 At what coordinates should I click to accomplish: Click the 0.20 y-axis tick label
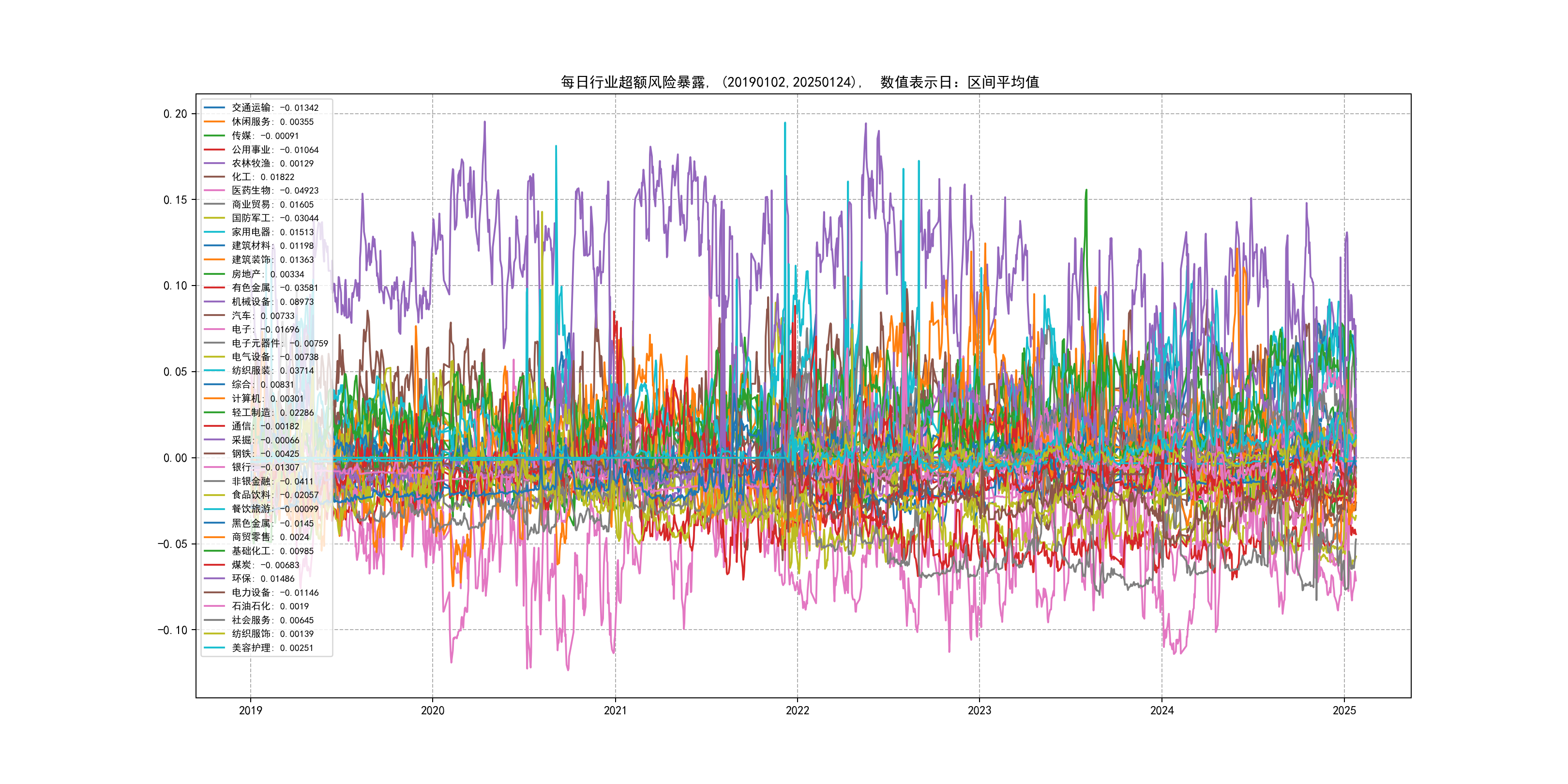coord(175,114)
